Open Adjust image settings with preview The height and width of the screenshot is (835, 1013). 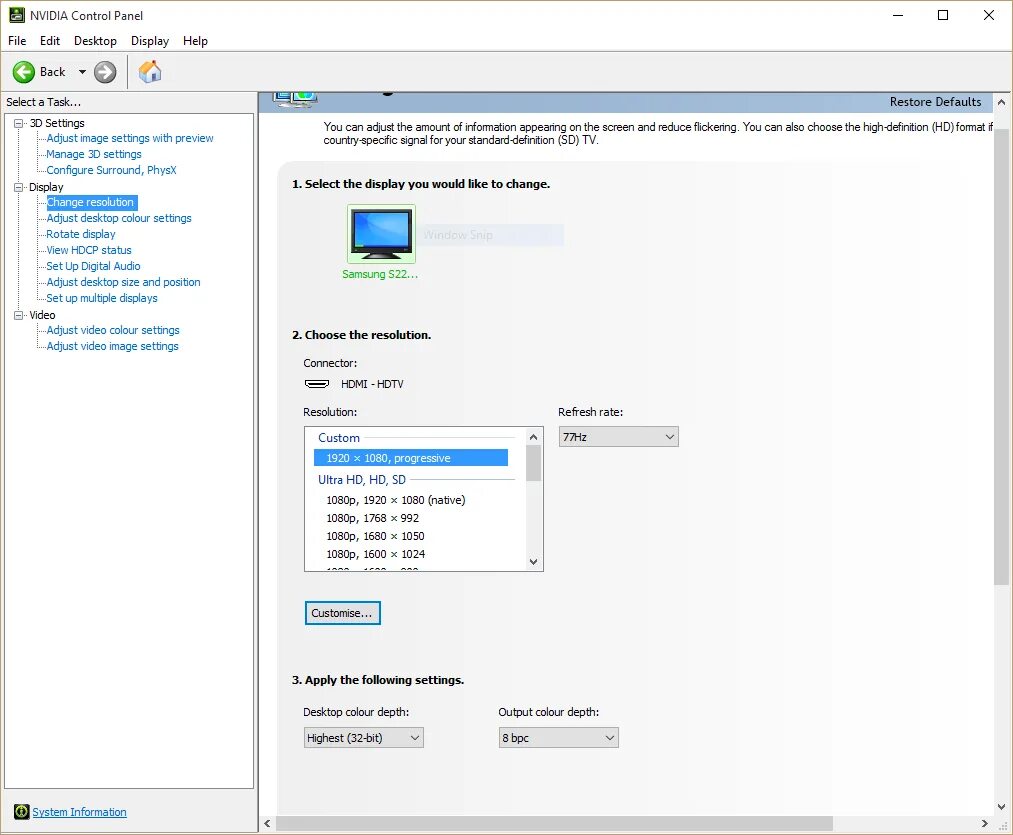pos(129,138)
